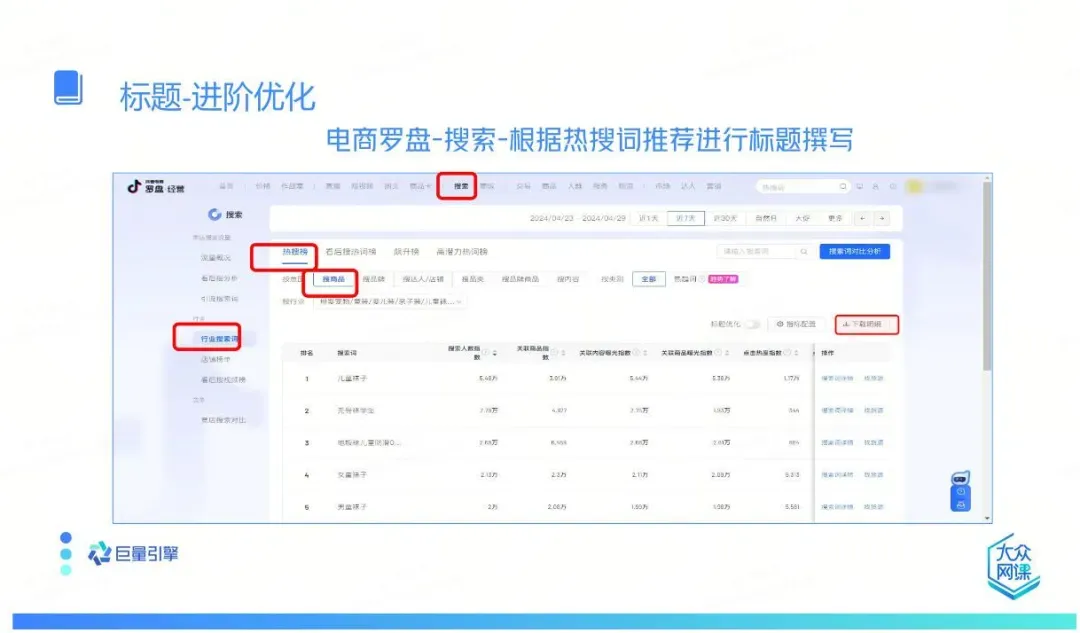Select the 搜品牌 intent filter
This screenshot has width=1080, height=633.
click(373, 279)
